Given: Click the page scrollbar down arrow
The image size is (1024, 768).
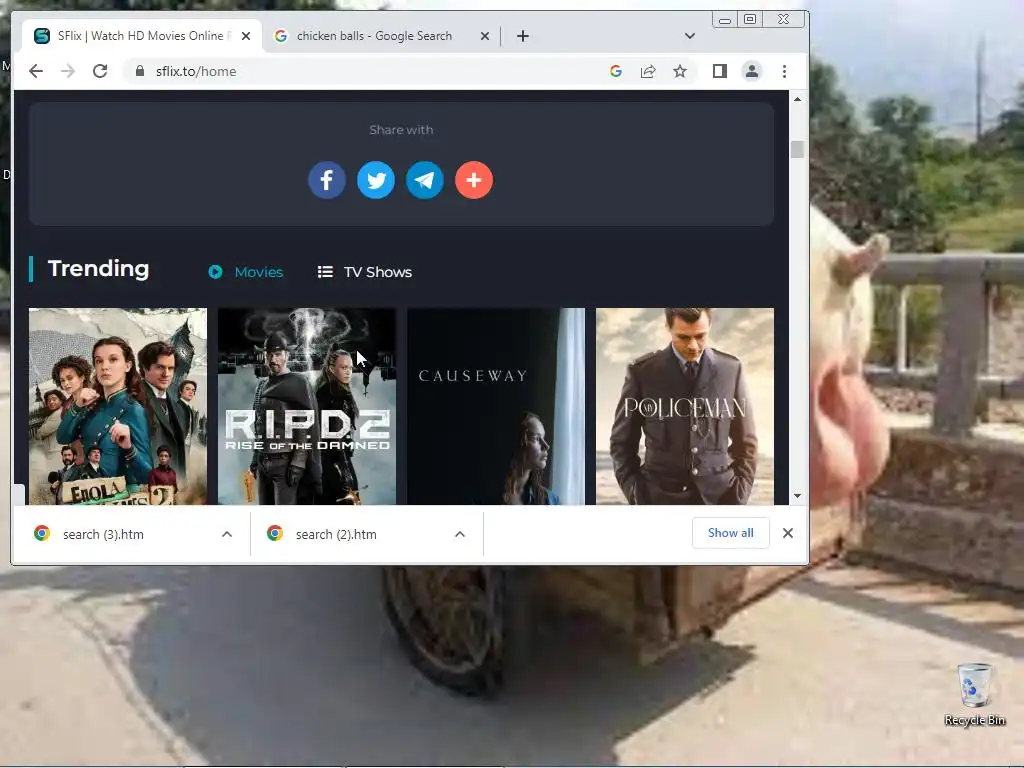Looking at the screenshot, I should click(797, 496).
